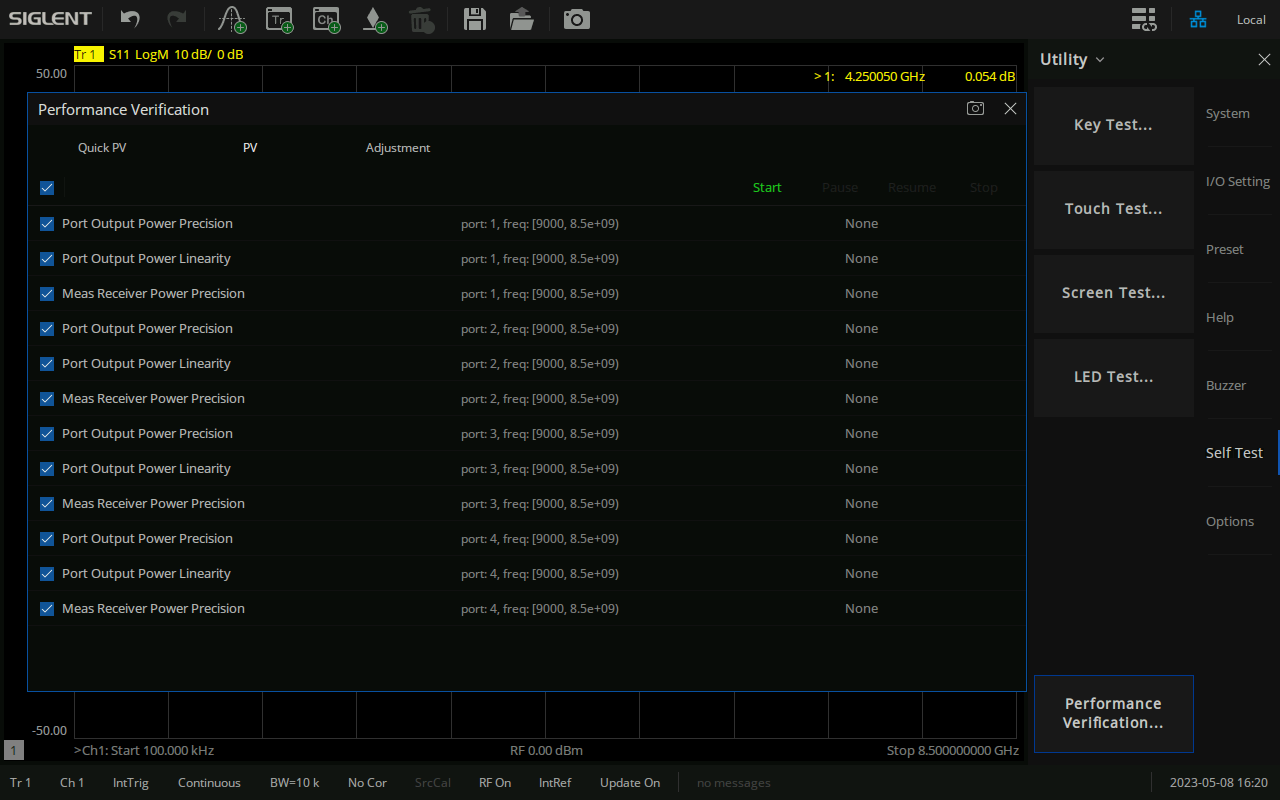The width and height of the screenshot is (1280, 800).
Task: Add a new marker via toolbar icon
Action: 232,19
